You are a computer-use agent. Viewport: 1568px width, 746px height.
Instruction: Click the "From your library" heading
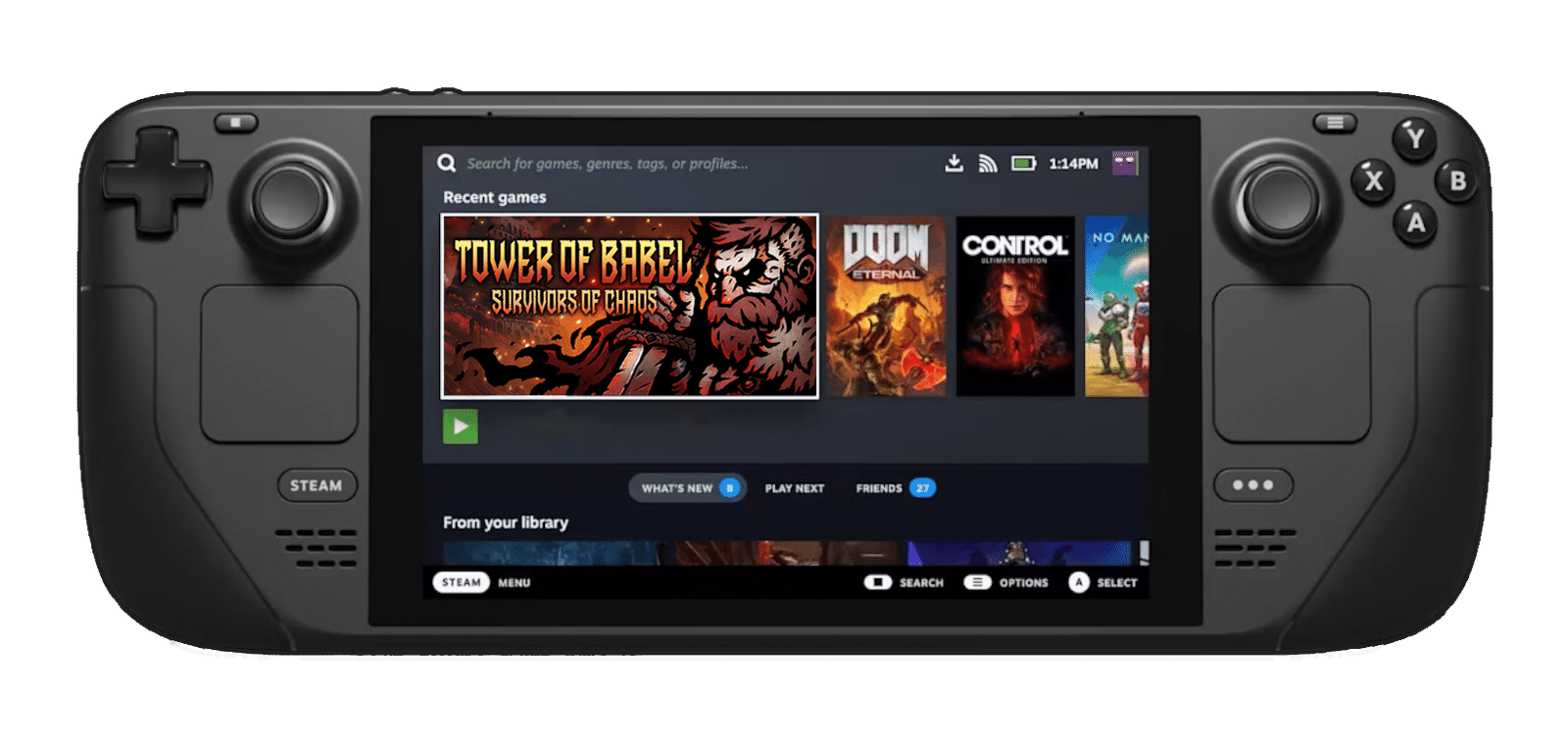click(506, 522)
